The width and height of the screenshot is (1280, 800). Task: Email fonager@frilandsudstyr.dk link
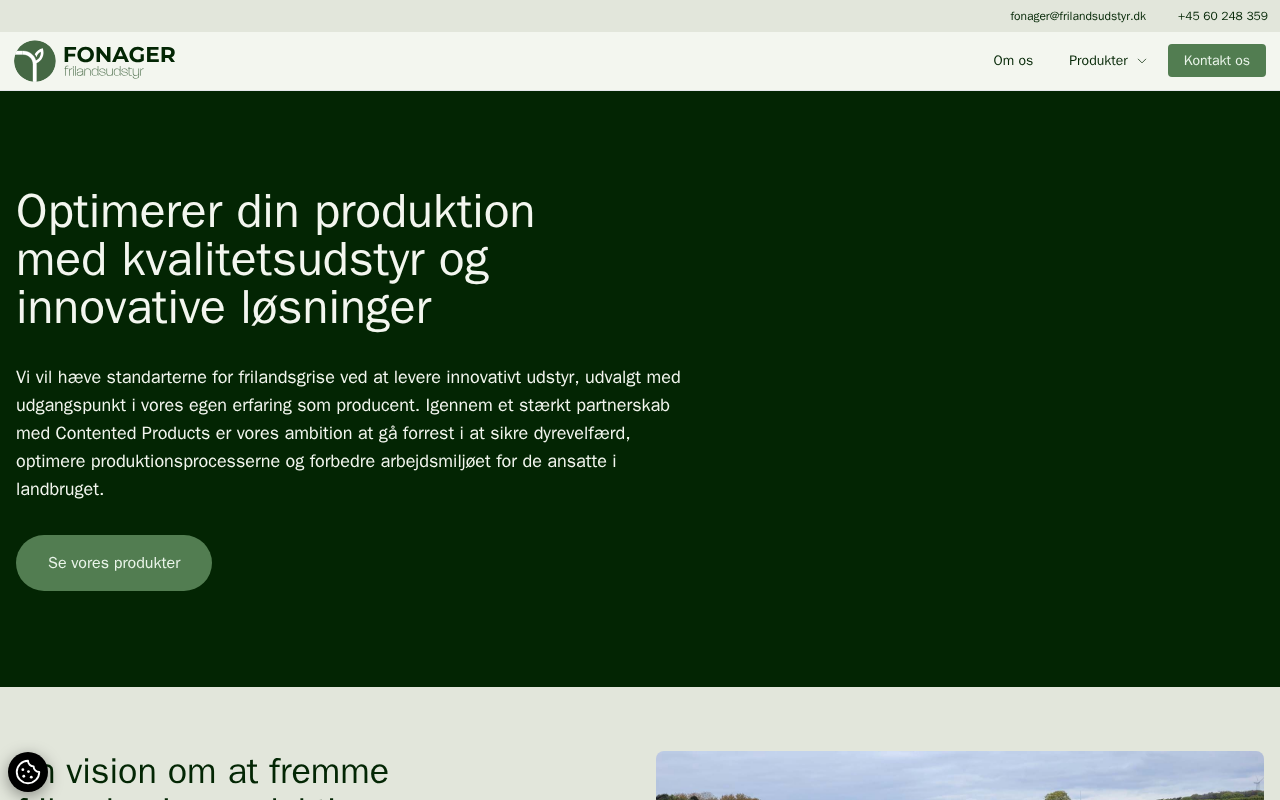pos(1078,16)
